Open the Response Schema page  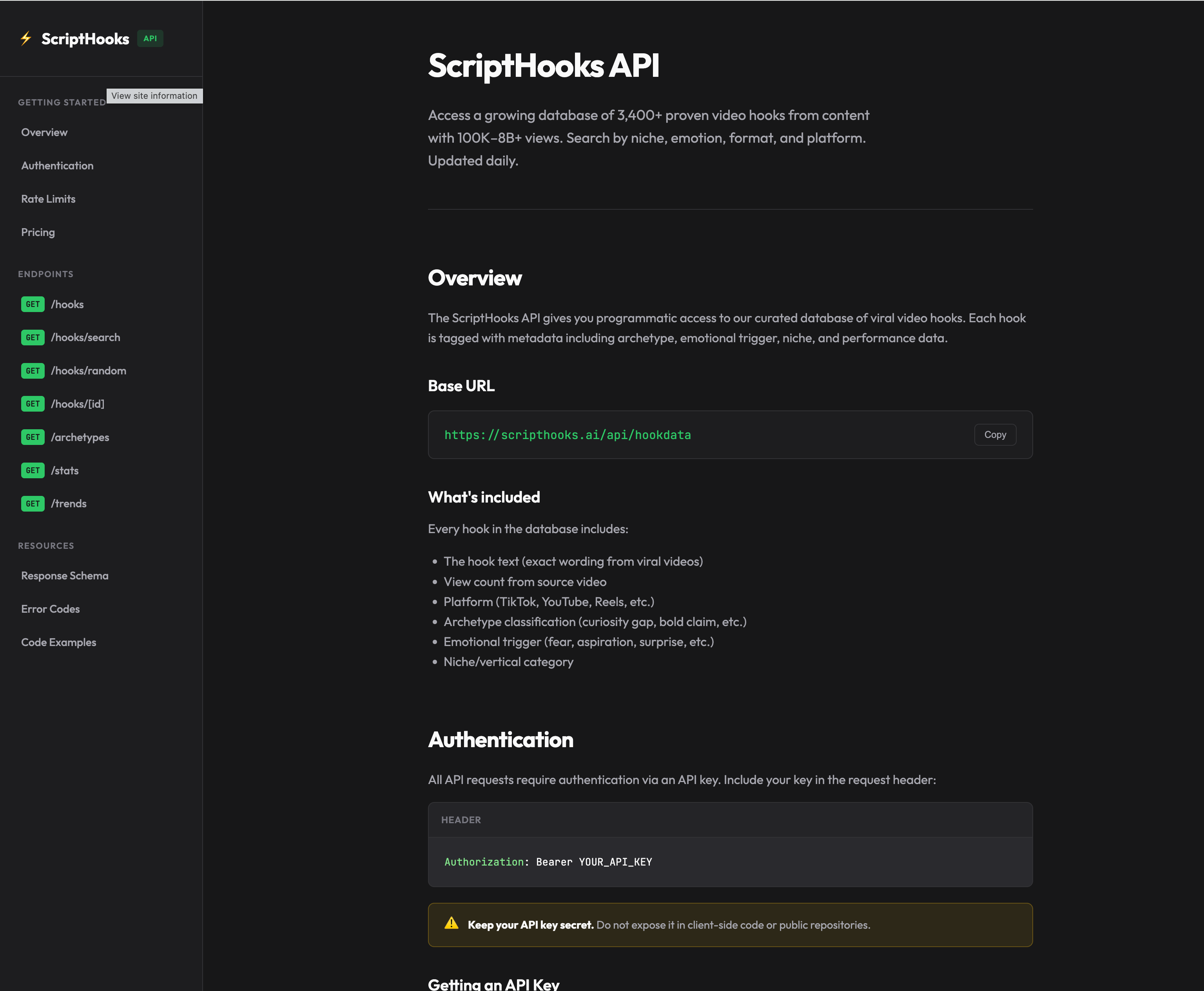click(x=65, y=575)
